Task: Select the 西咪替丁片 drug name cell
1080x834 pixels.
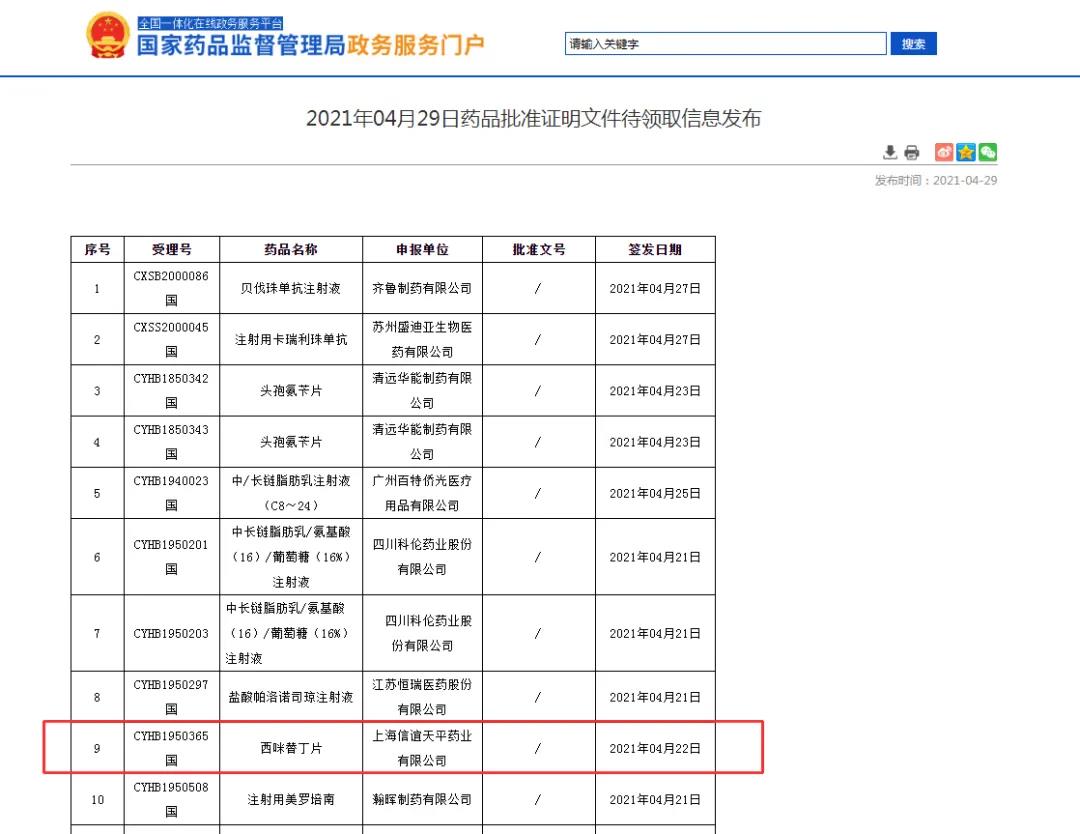Action: coord(291,748)
